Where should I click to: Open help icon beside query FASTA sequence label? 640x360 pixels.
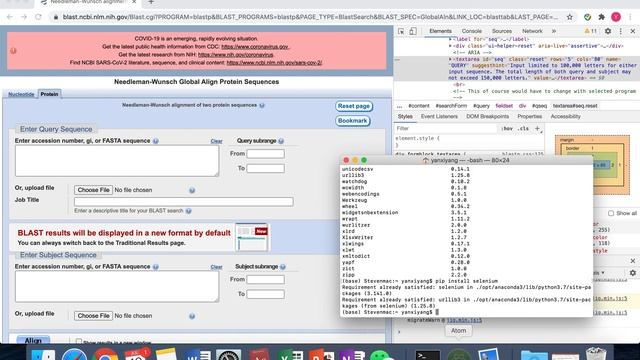click(x=156, y=141)
